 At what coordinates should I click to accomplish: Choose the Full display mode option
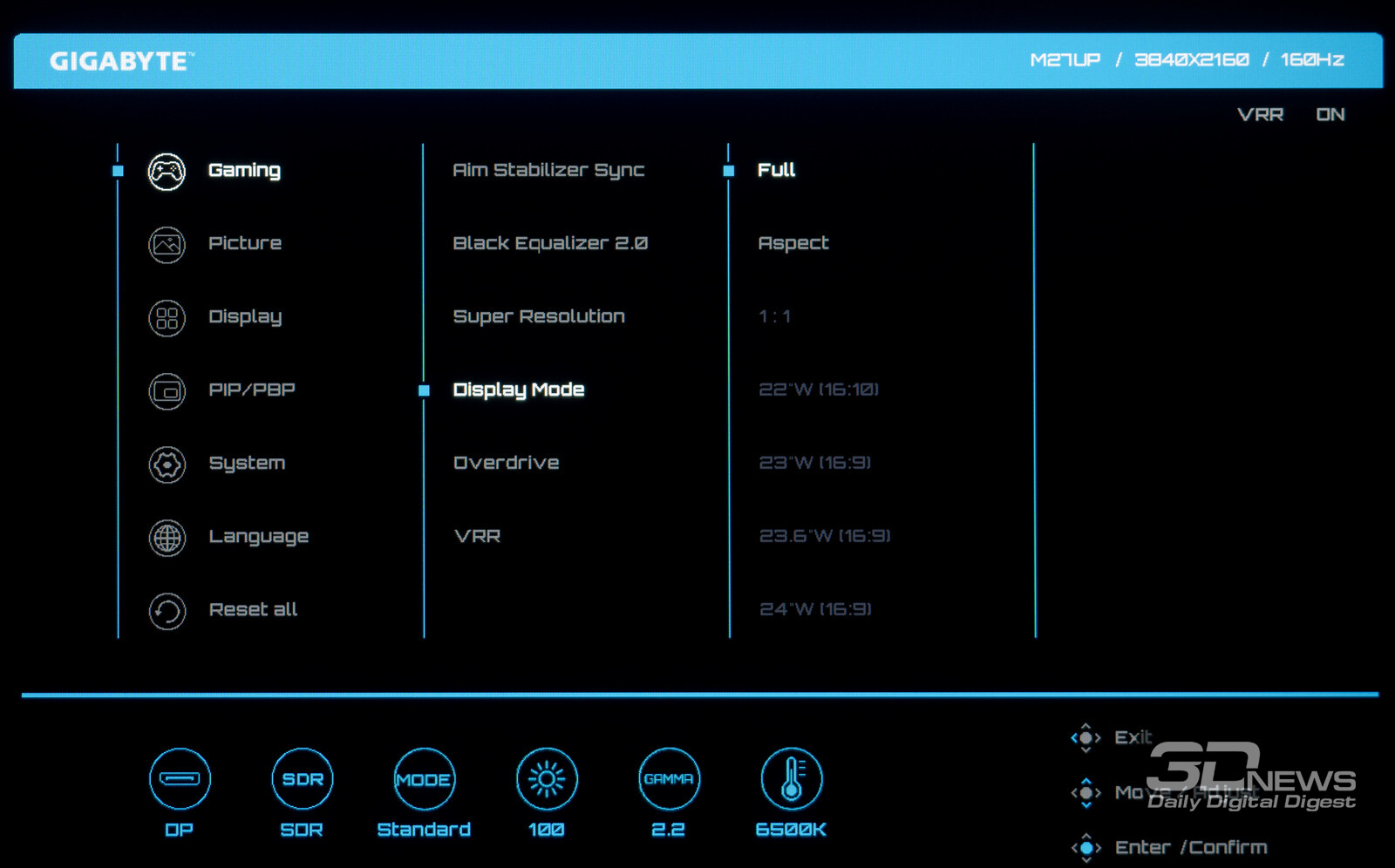(x=776, y=170)
